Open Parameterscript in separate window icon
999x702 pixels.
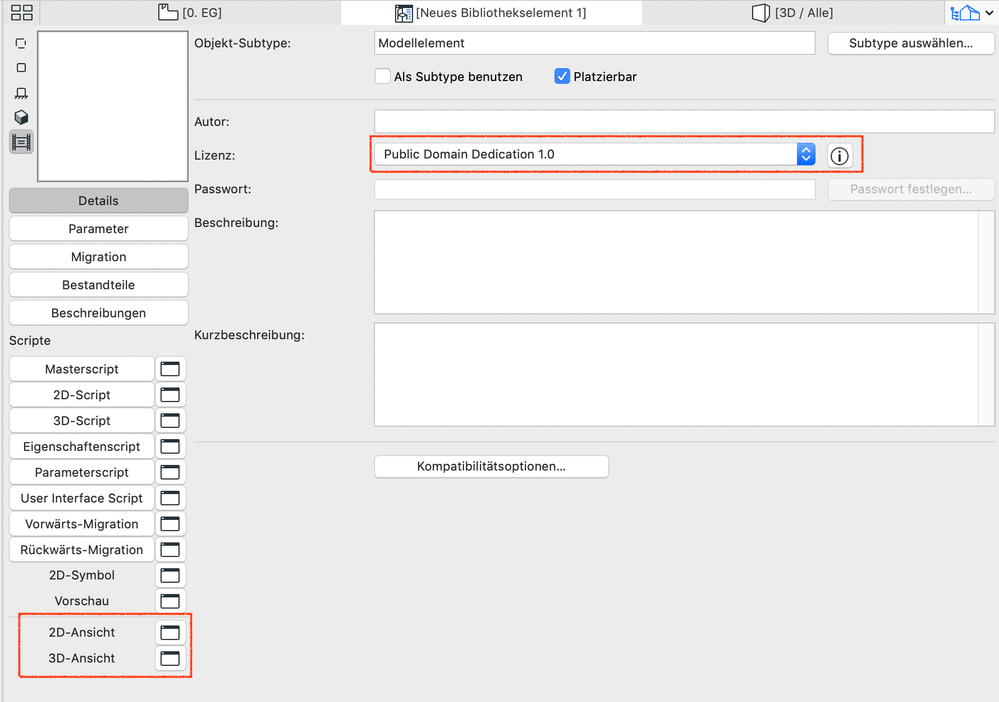click(170, 472)
